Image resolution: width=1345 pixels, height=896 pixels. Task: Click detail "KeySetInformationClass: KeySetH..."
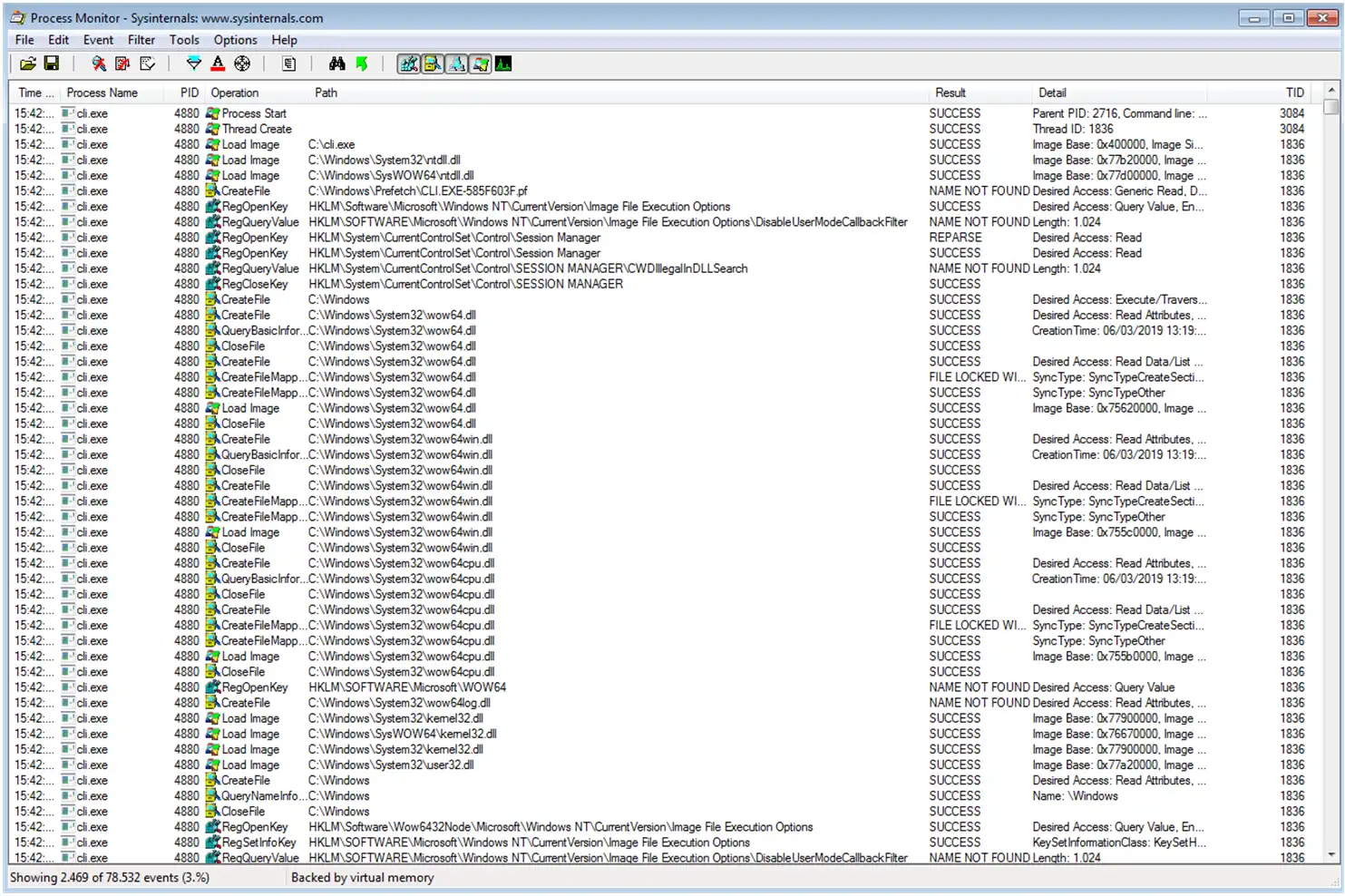point(1119,842)
